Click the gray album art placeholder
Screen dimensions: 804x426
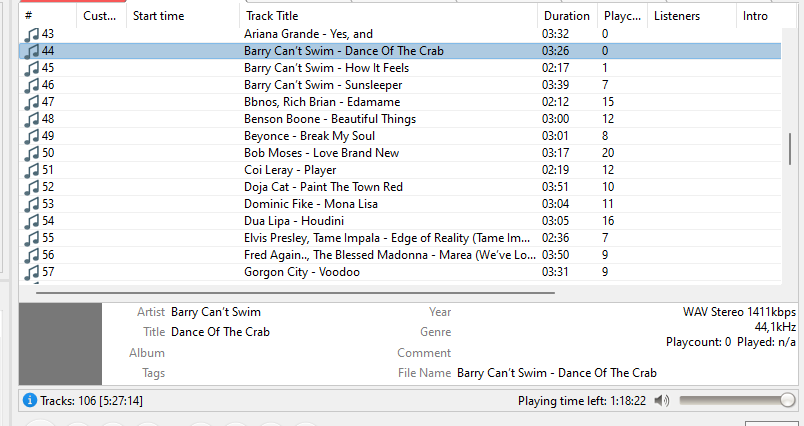61,343
